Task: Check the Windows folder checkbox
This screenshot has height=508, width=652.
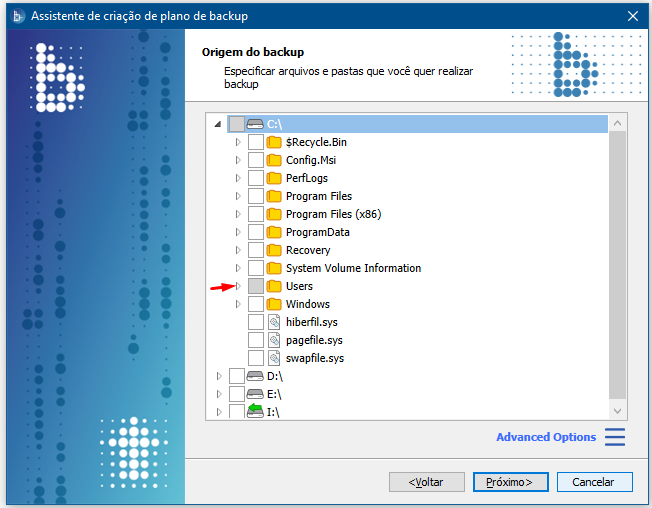Action: click(x=256, y=304)
